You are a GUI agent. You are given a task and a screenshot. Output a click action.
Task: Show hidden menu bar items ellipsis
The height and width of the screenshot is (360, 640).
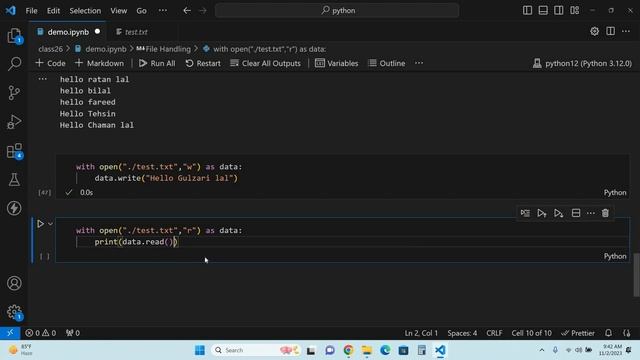click(x=162, y=11)
